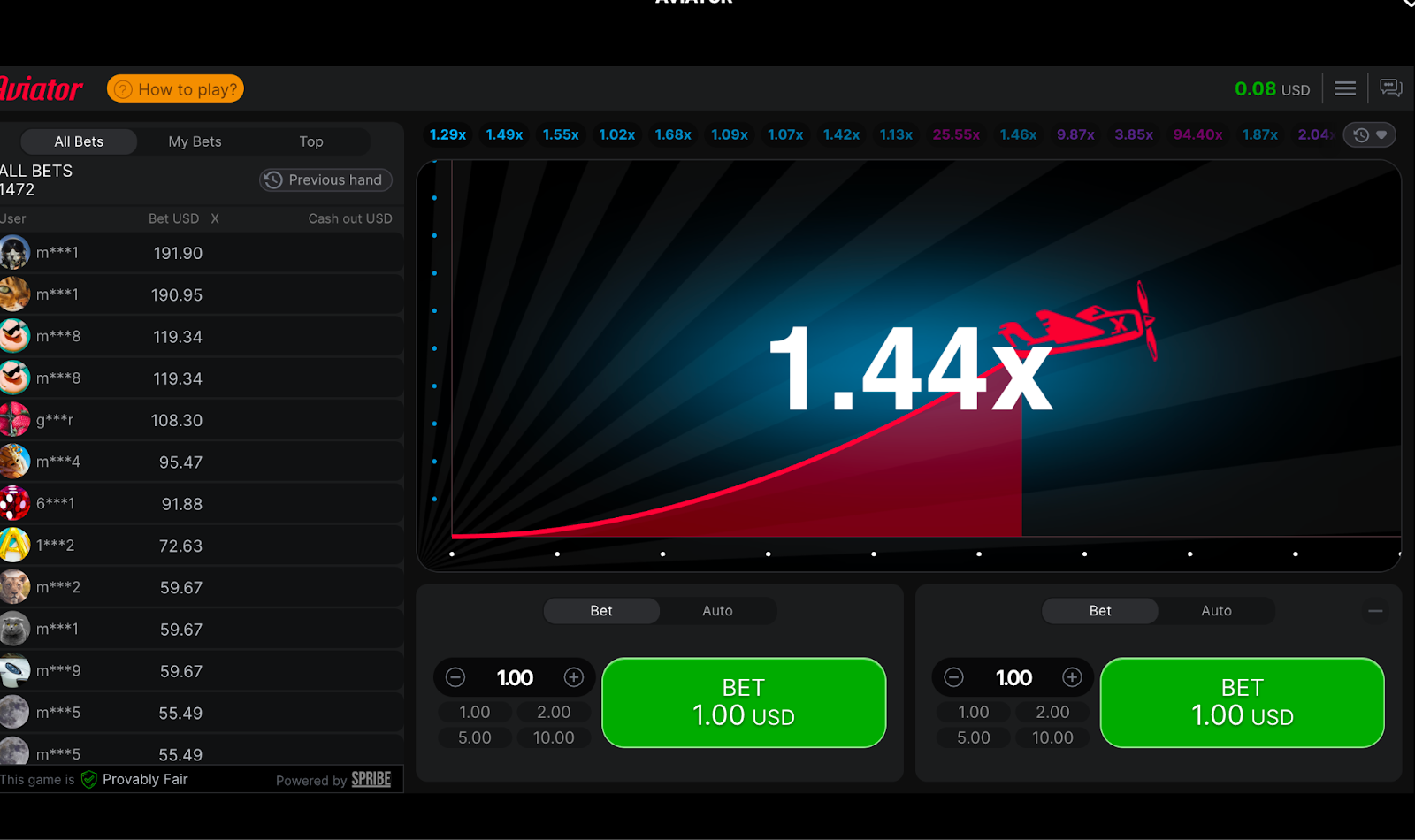The height and width of the screenshot is (840, 1415).
Task: Place a 1.00 USD bet on left panel
Action: coord(744,702)
